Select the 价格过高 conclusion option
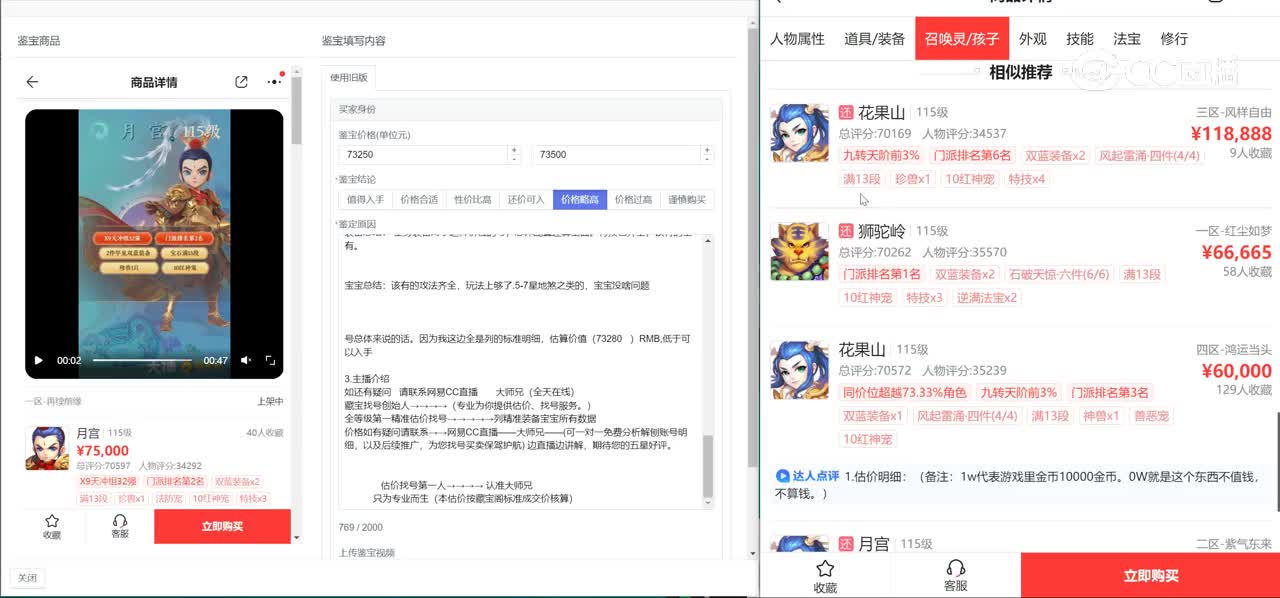Viewport: 1280px width, 598px height. [633, 199]
